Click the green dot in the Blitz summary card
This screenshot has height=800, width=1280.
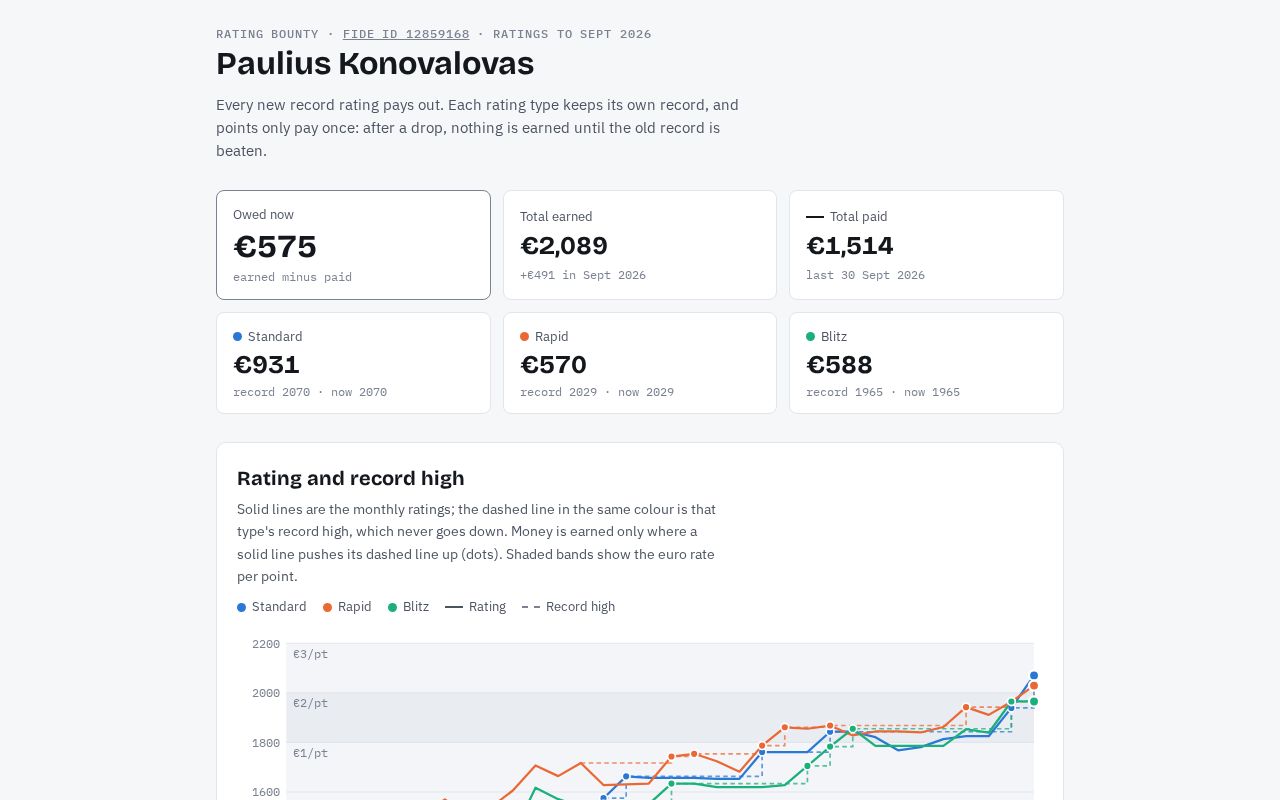click(x=810, y=337)
